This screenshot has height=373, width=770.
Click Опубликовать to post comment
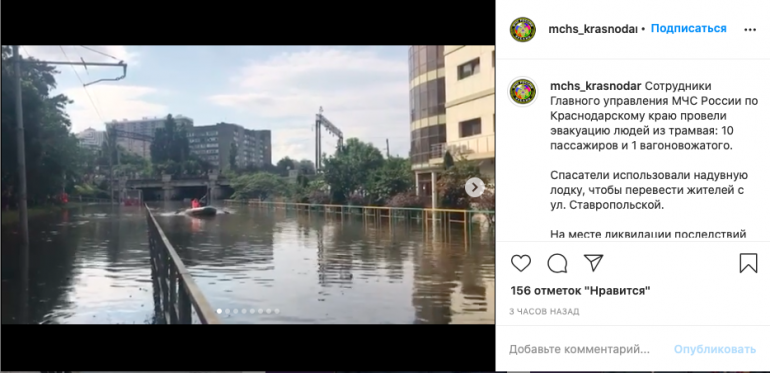(715, 349)
